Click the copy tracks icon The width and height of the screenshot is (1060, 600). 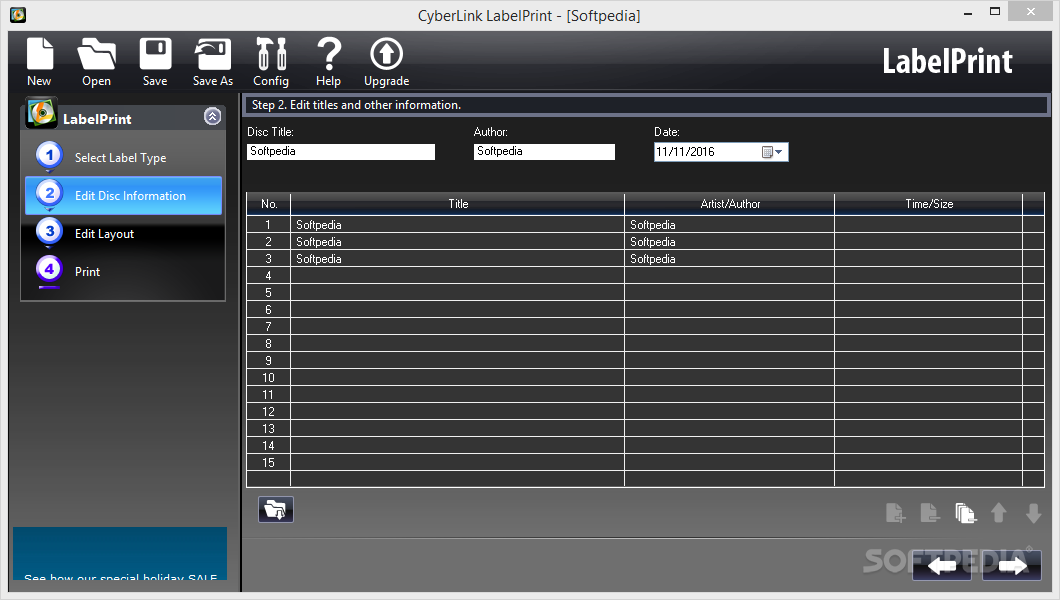click(x=965, y=513)
